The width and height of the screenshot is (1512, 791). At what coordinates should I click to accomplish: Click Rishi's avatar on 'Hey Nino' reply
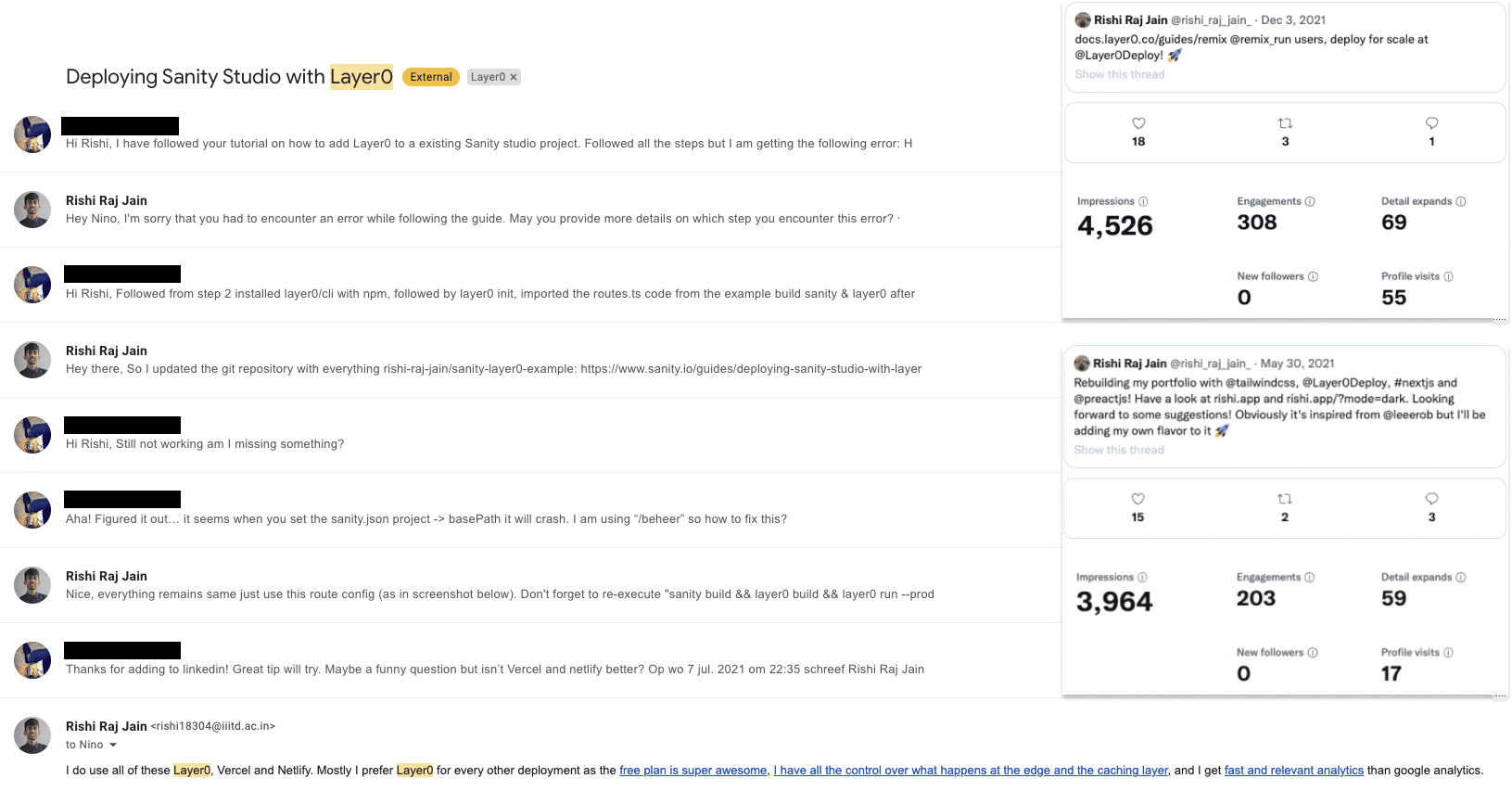coord(32,210)
